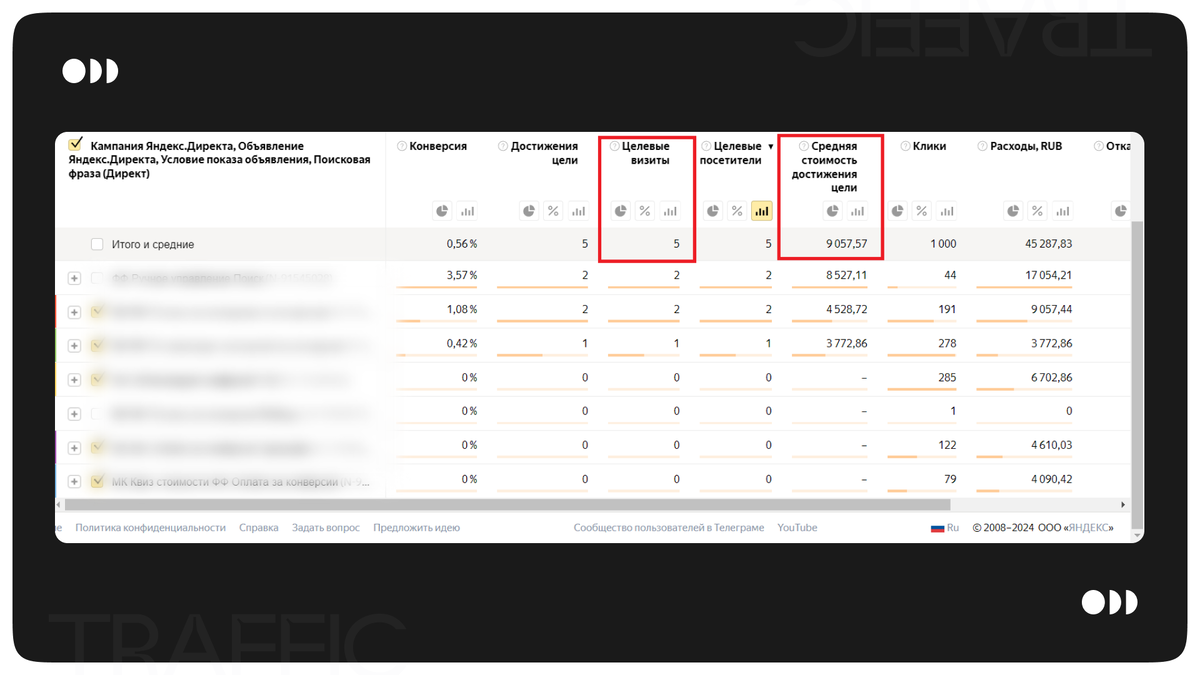Open info hint icon beside Расходы, RUB header

[x=982, y=146]
